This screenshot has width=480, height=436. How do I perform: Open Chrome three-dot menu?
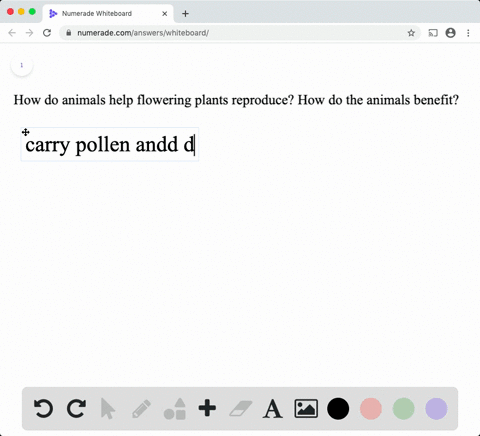pyautogui.click(x=468, y=33)
